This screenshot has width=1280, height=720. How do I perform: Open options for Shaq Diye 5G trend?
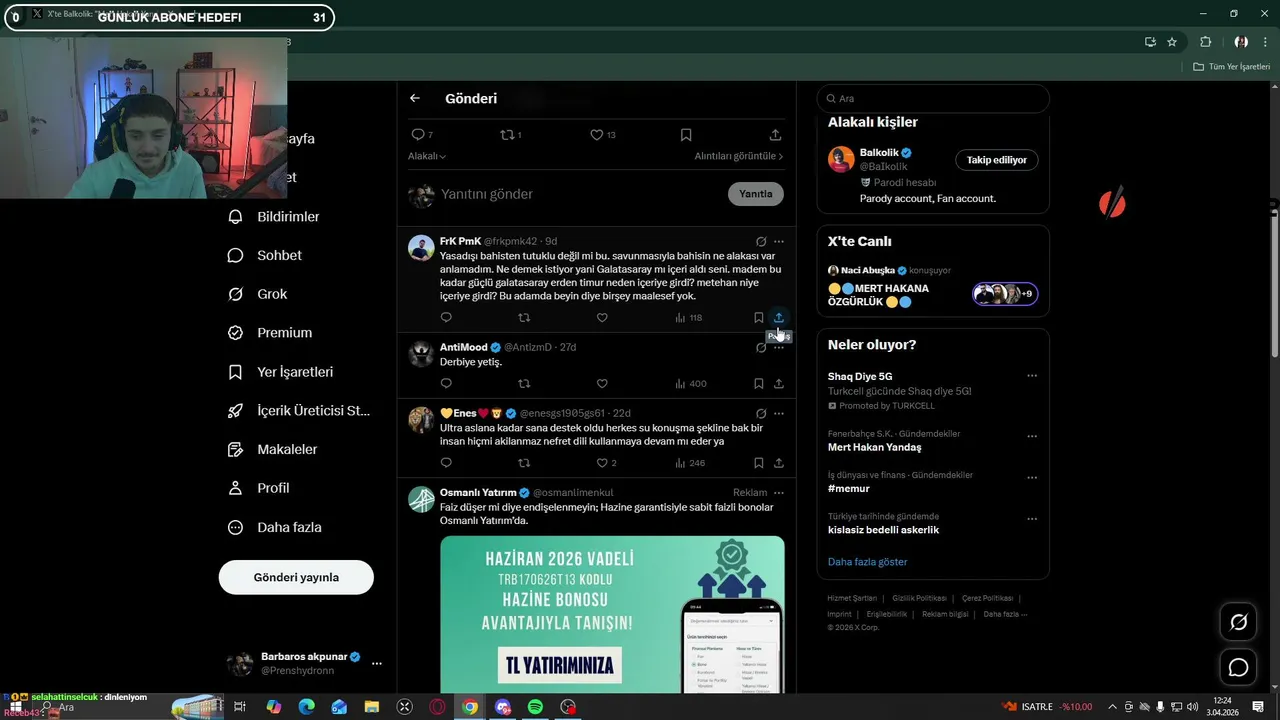click(1032, 376)
